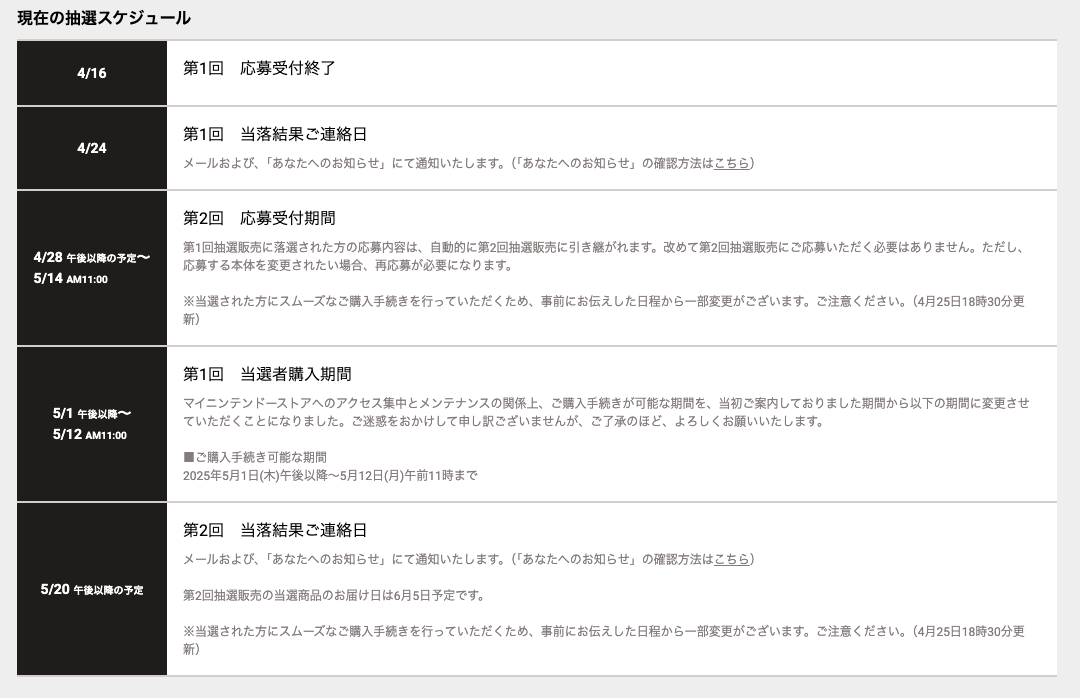Image resolution: width=1080 pixels, height=698 pixels.
Task: Click the 5/20 午後以降の予定 date cell
Action: 92,589
